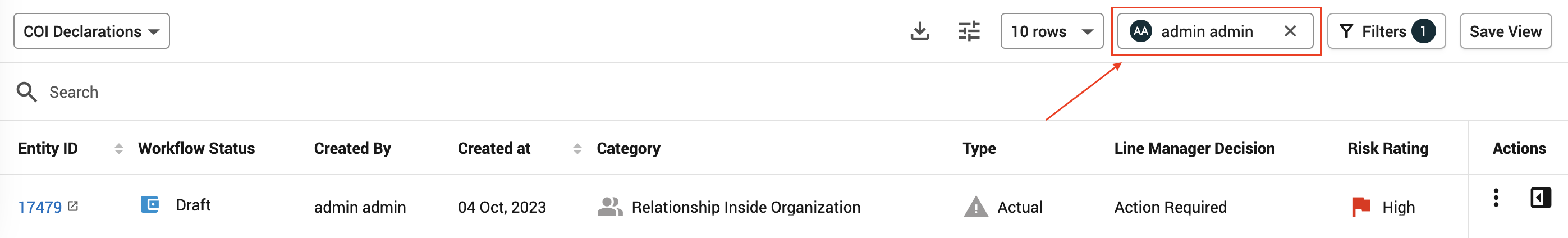The image size is (1568, 238).
Task: Click the AA avatar in user filter
Action: (x=1141, y=31)
